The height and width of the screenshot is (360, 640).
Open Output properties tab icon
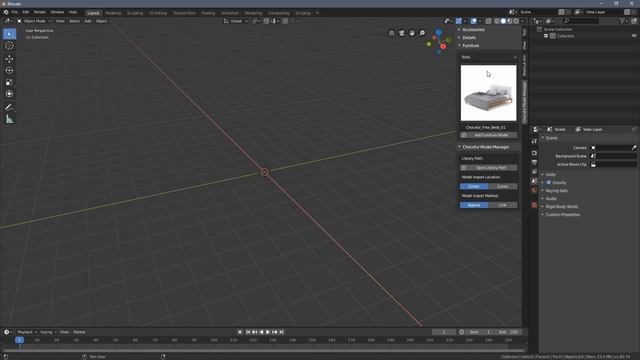pyautogui.click(x=534, y=162)
